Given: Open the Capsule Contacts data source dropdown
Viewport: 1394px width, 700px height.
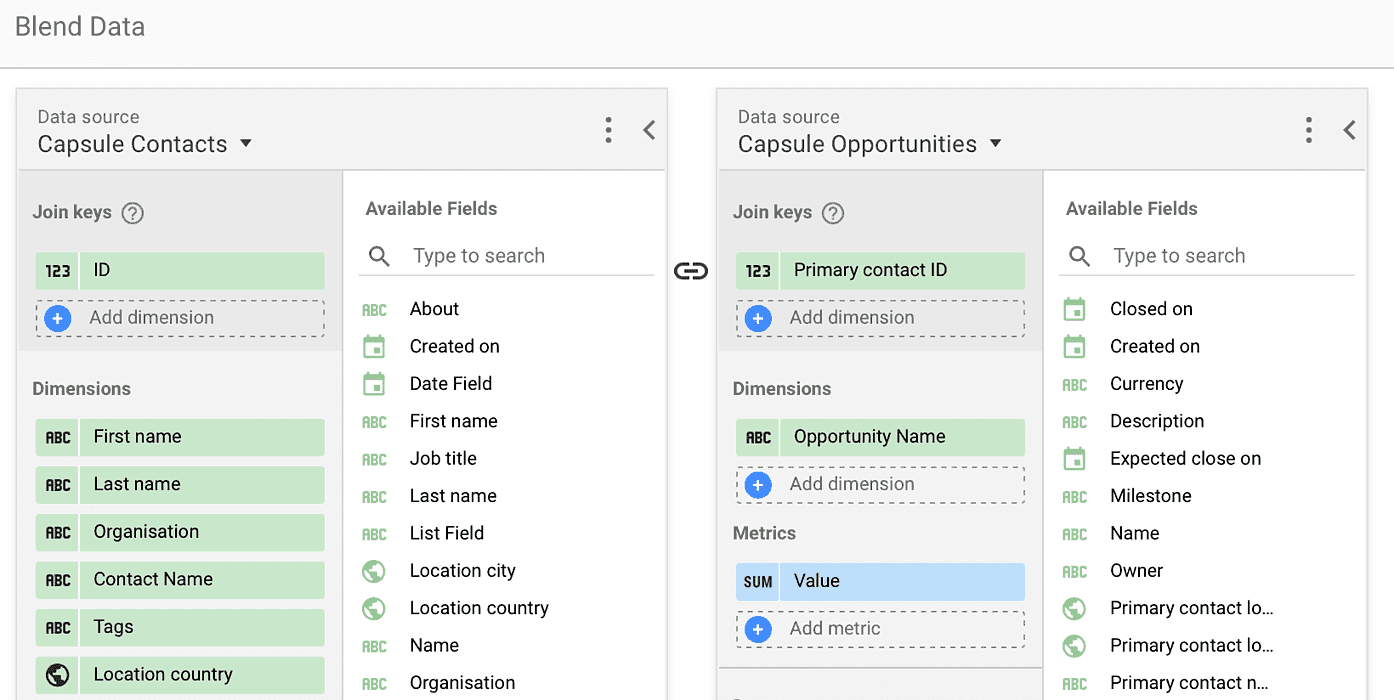Looking at the screenshot, I should (x=145, y=144).
